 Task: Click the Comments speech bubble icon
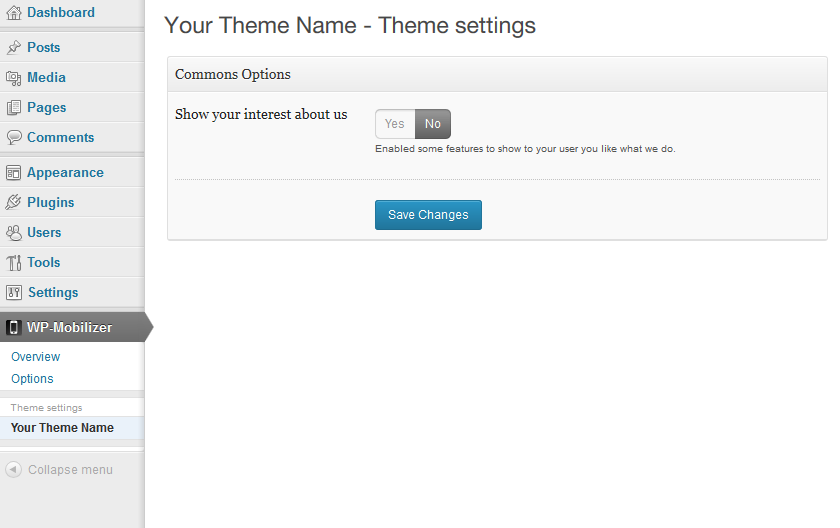tap(13, 137)
